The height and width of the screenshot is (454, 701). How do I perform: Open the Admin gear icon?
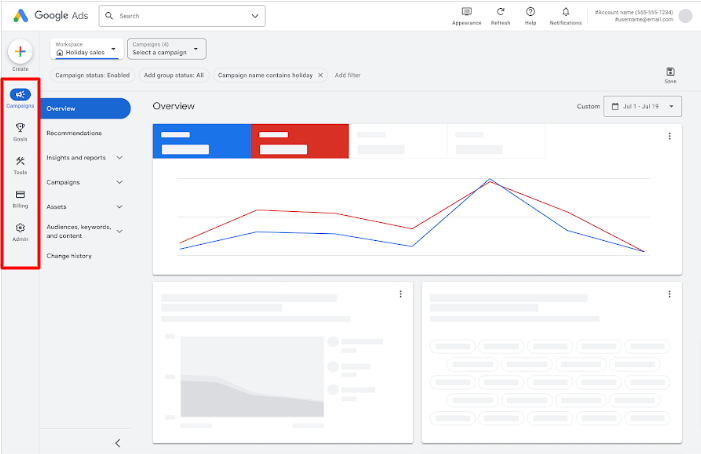20,228
